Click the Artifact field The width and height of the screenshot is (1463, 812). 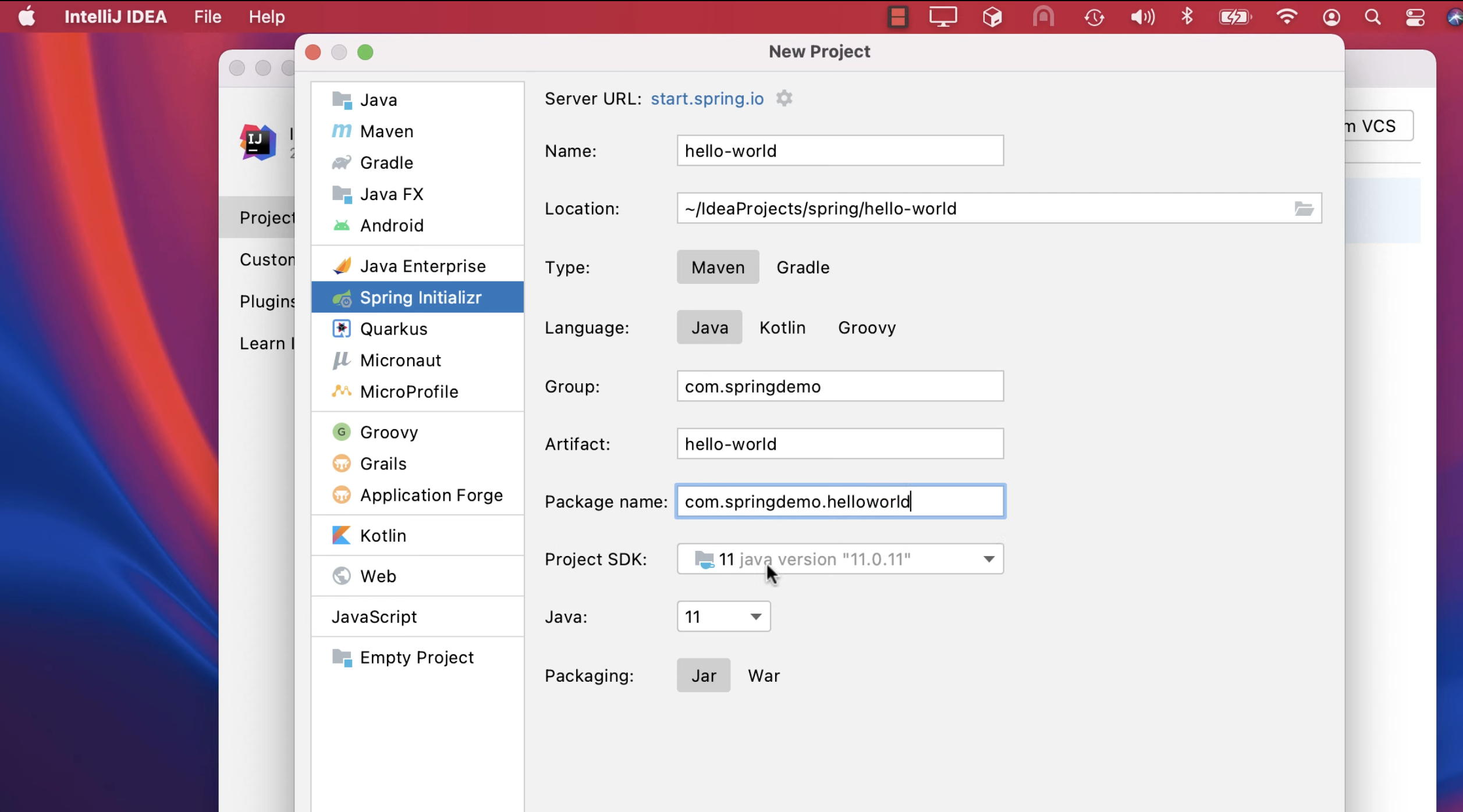click(x=840, y=444)
